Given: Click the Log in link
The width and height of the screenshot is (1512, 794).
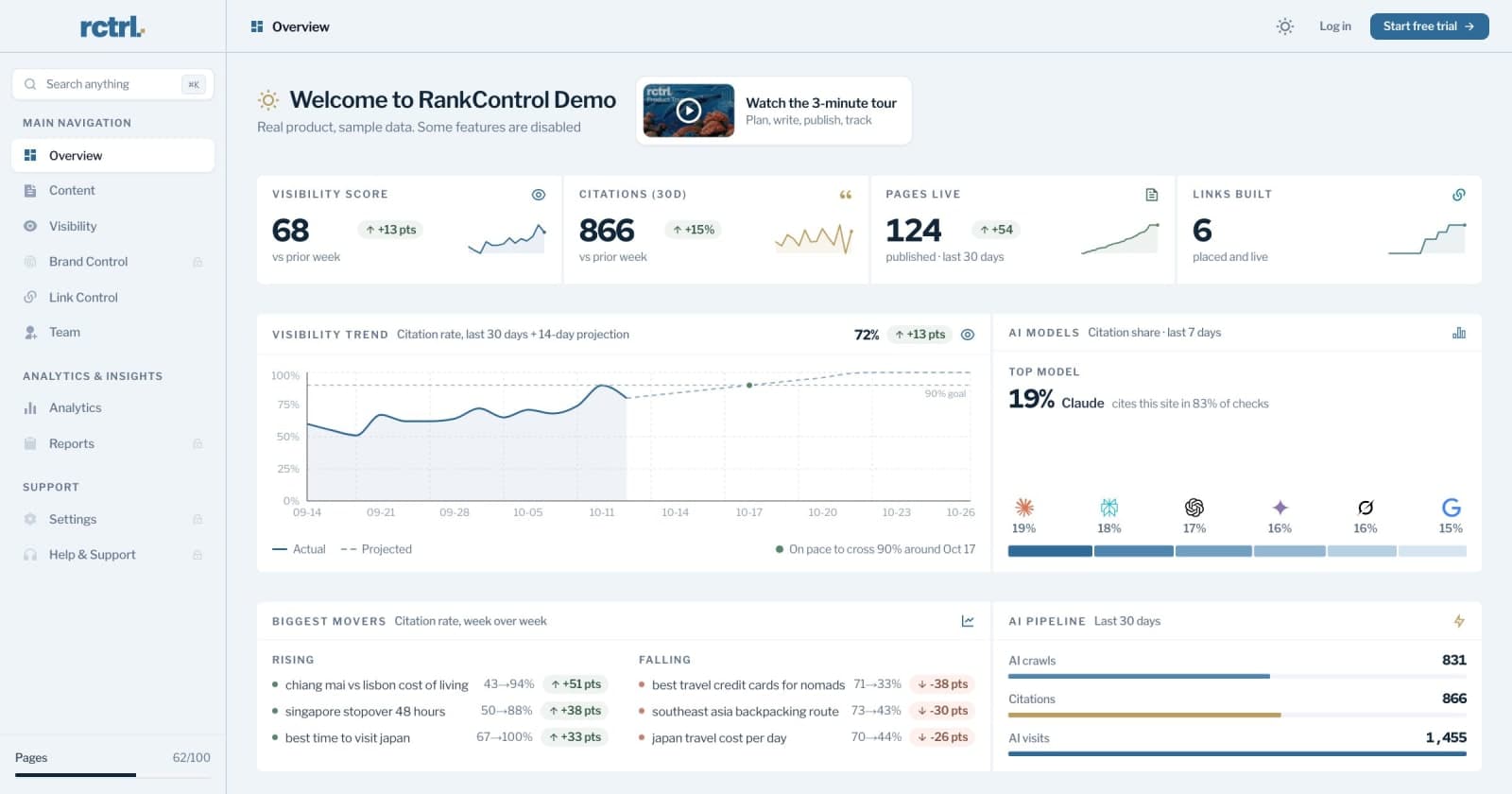Looking at the screenshot, I should (1335, 26).
